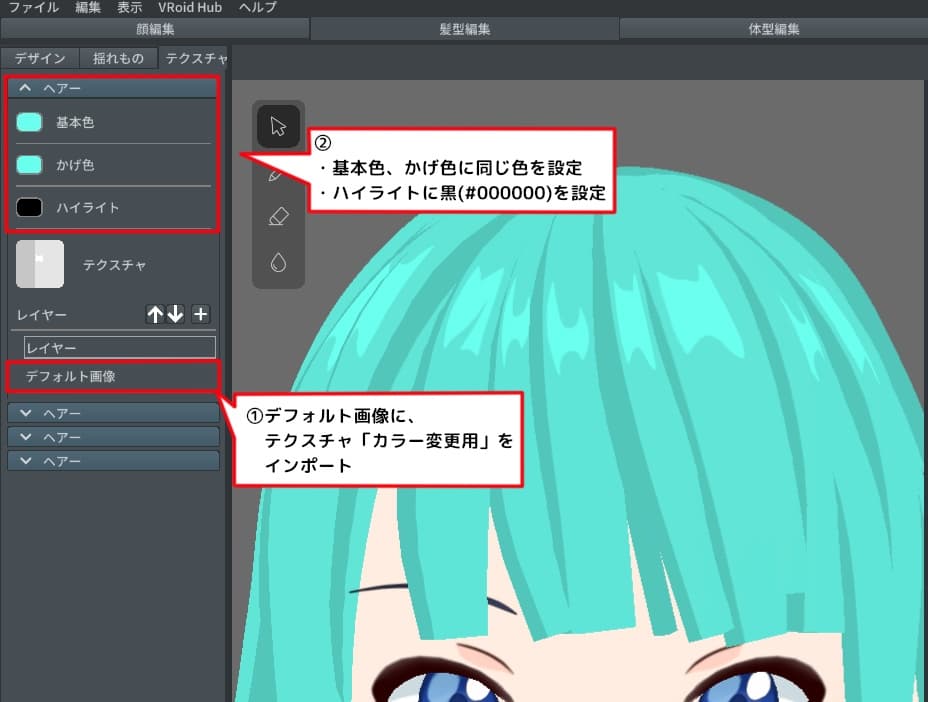The height and width of the screenshot is (702, 928).
Task: Open the ヘルプ menu
Action: tap(256, 7)
